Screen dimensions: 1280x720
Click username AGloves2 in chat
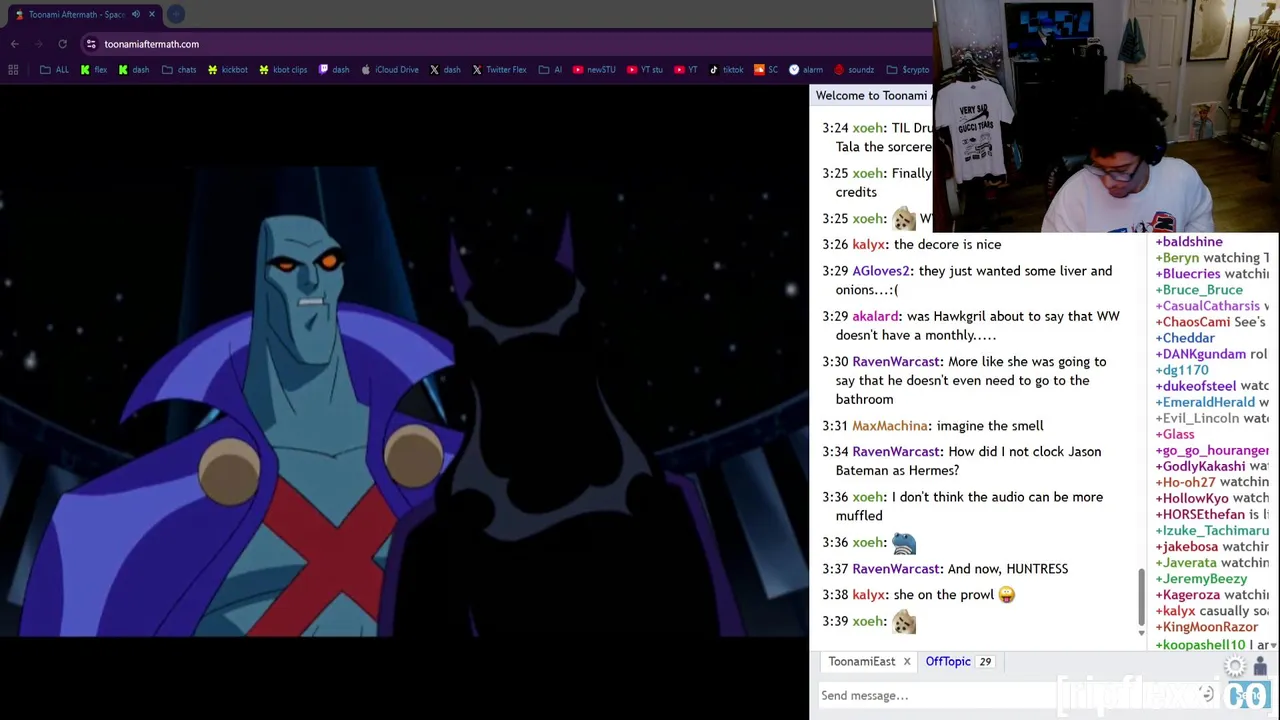point(881,271)
